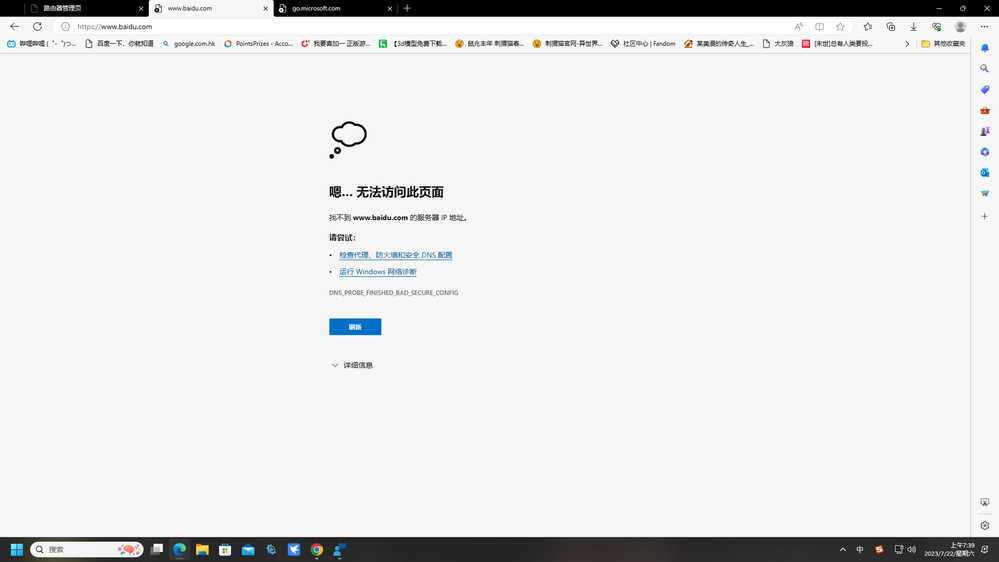Image resolution: width=999 pixels, height=562 pixels.
Task: Open Mail app from the taskbar
Action: click(248, 549)
